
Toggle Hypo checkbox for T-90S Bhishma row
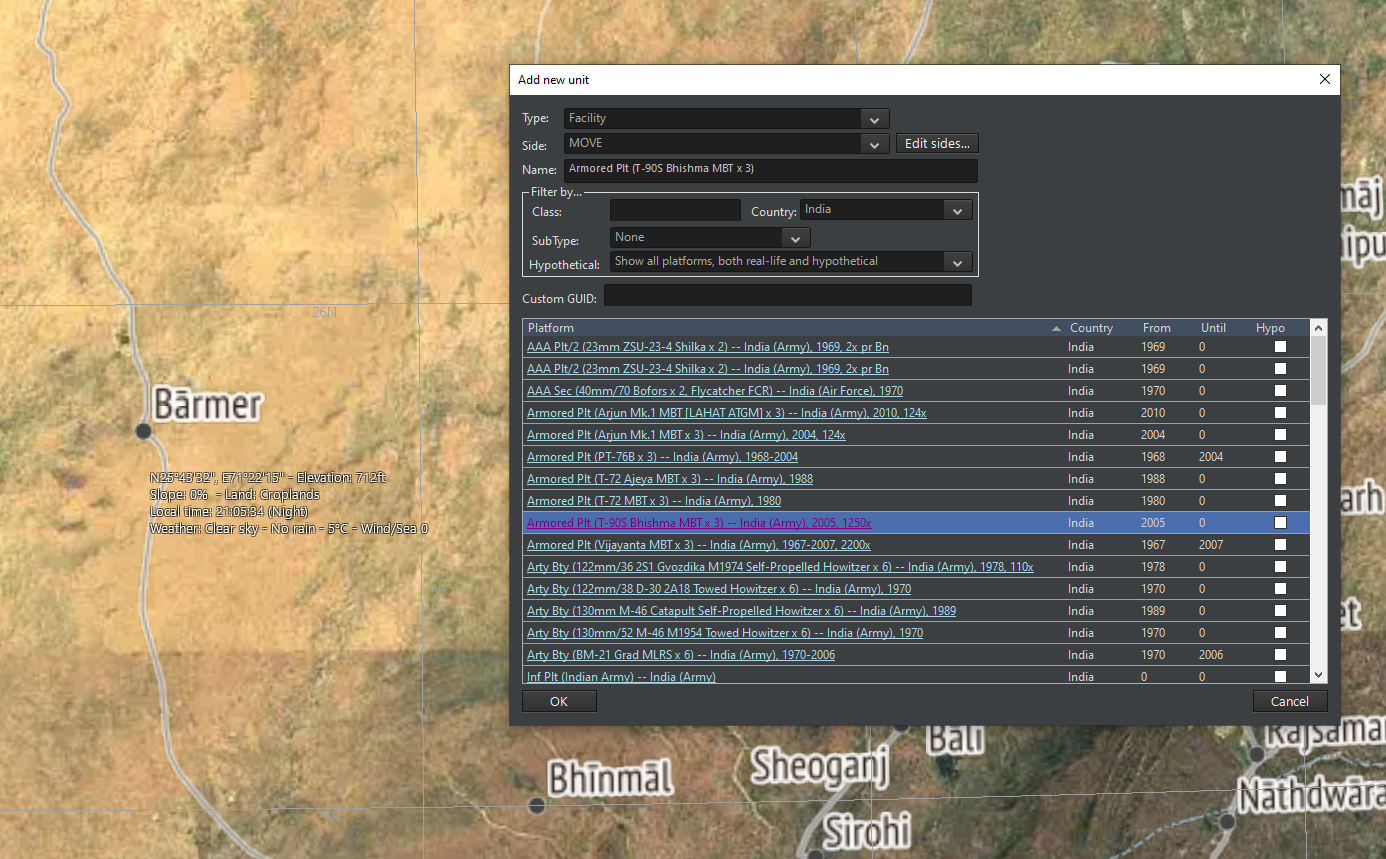[1280, 523]
